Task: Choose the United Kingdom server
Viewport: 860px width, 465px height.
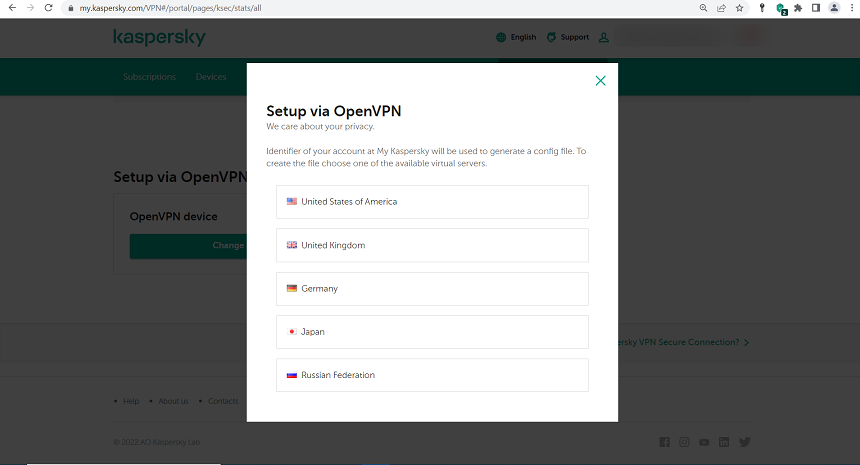Action: pos(432,245)
